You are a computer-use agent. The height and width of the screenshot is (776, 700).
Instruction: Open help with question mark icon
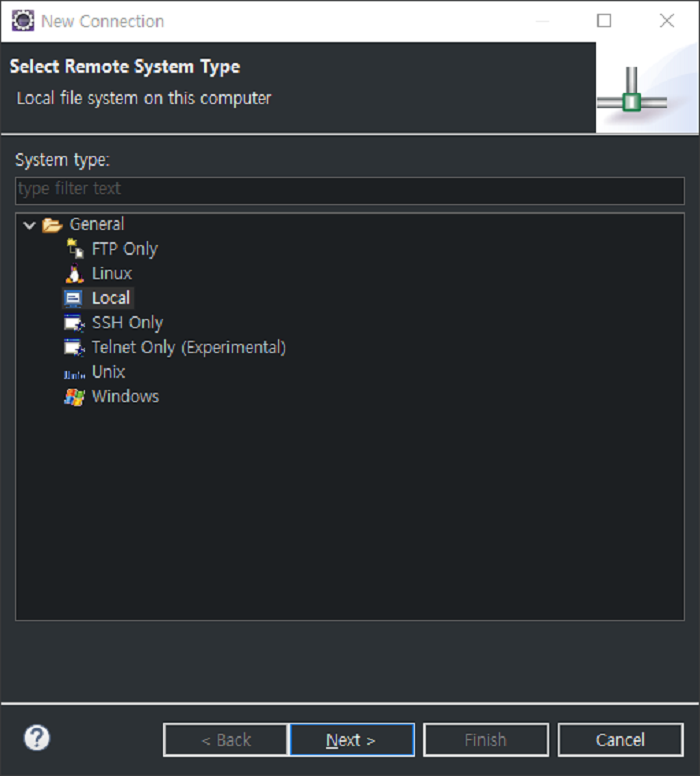(37, 738)
